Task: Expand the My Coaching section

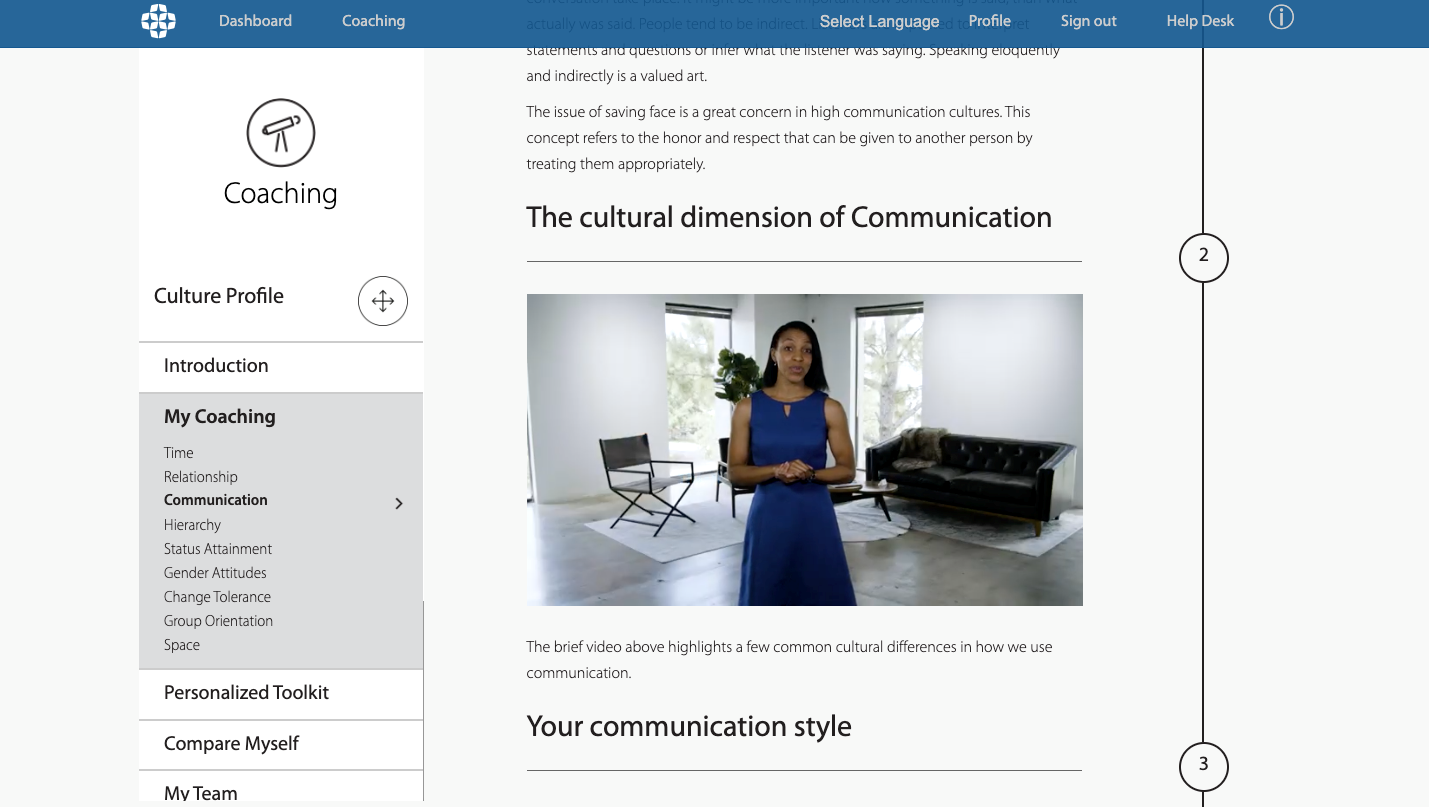Action: click(220, 417)
